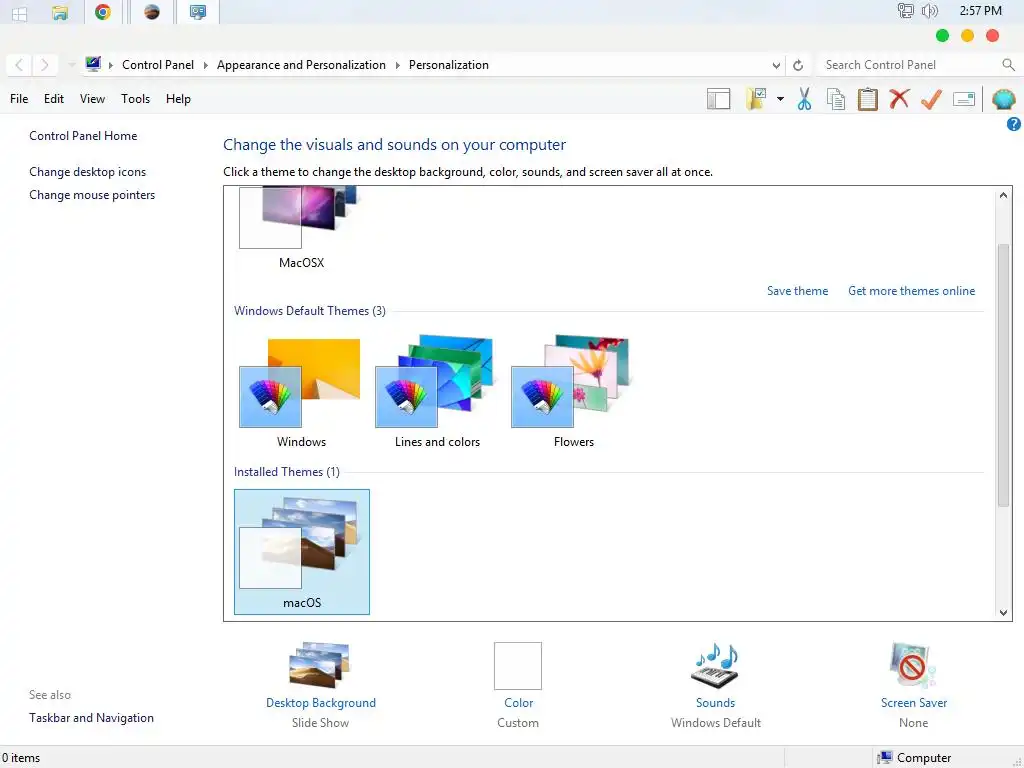Viewport: 1024px width, 768px height.
Task: Open the Help menu
Action: tap(178, 99)
